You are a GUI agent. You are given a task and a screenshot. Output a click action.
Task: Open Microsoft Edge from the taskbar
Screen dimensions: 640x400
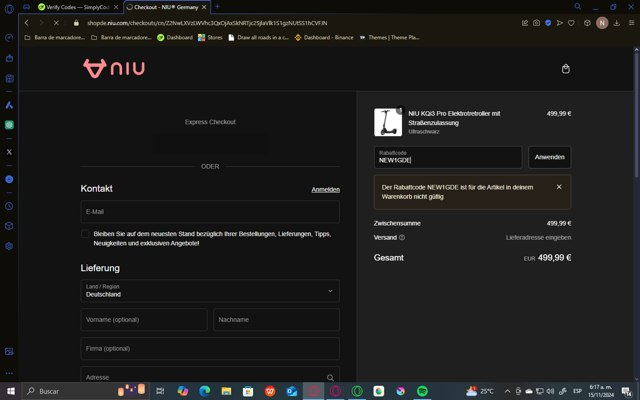[x=204, y=391]
